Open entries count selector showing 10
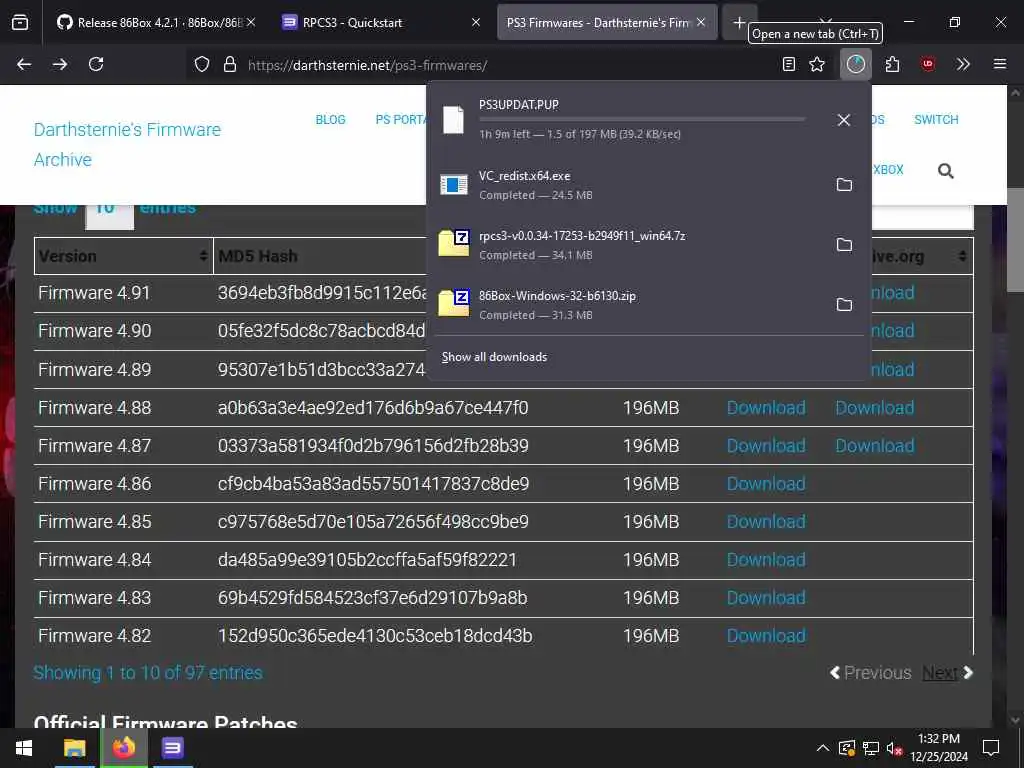 109,216
